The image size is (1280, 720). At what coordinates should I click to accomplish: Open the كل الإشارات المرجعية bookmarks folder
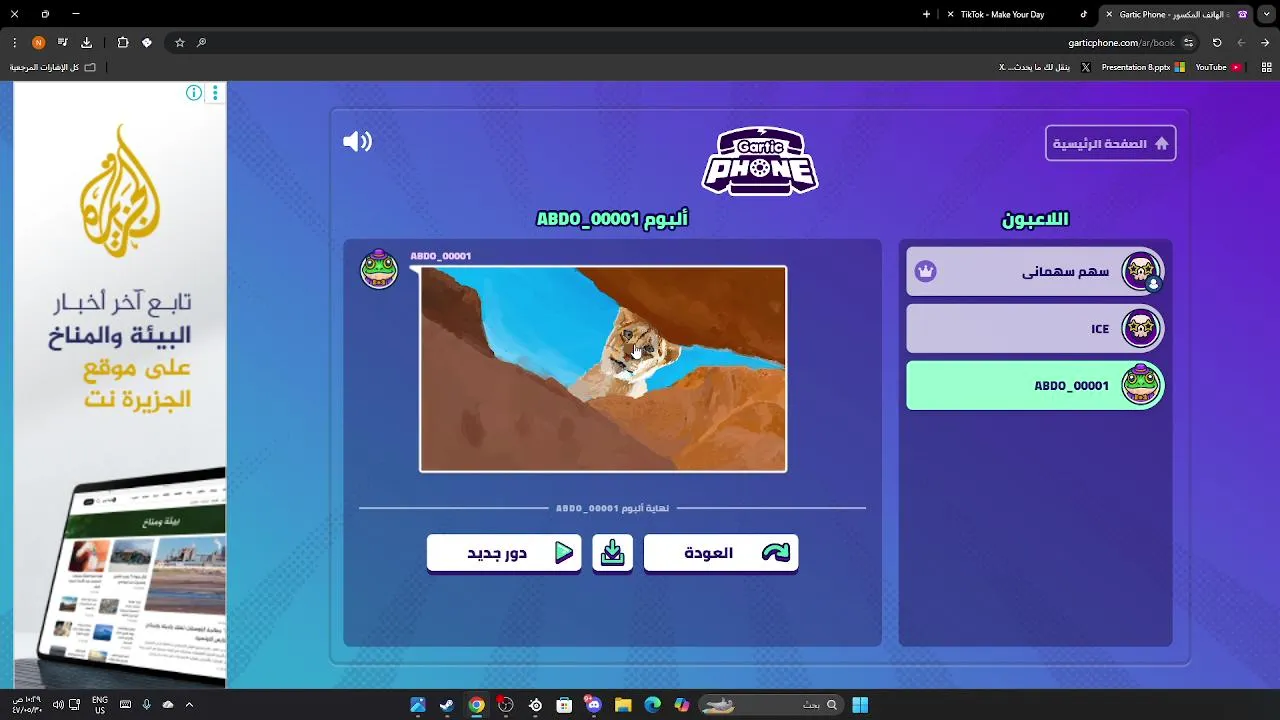53,67
